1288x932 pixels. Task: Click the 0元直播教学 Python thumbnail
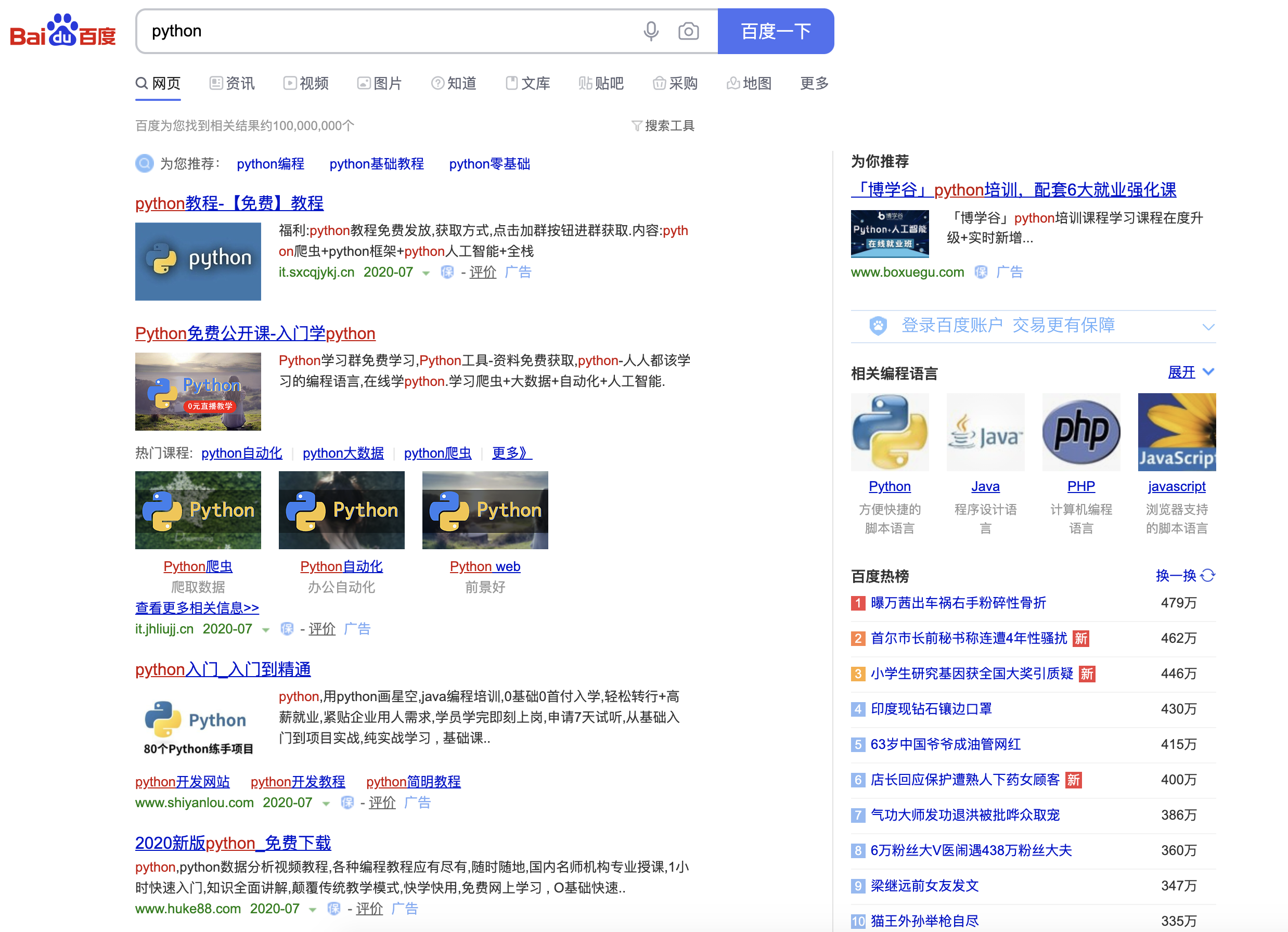(198, 391)
